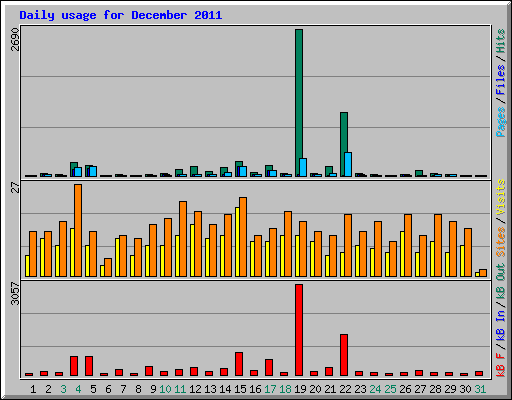Click the 3057 kB axis value
Screen dimensions: 512x400
pos(15,294)
